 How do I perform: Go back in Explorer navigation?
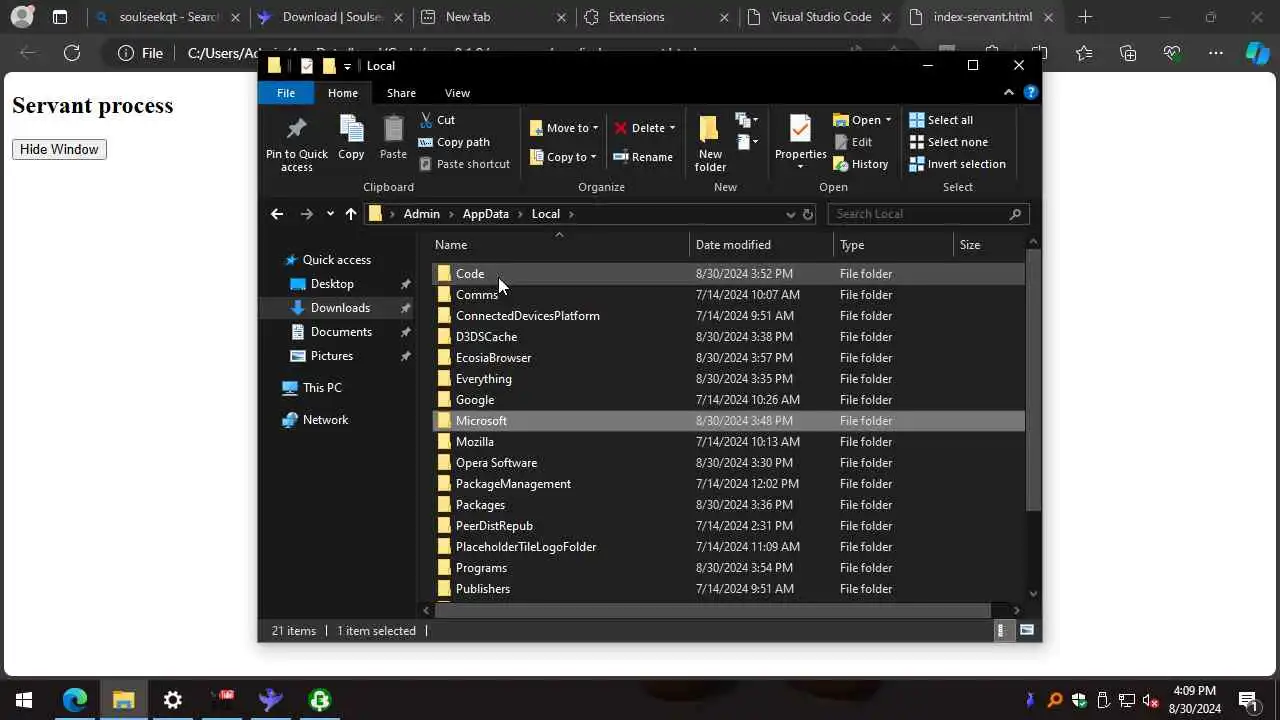[x=277, y=214]
